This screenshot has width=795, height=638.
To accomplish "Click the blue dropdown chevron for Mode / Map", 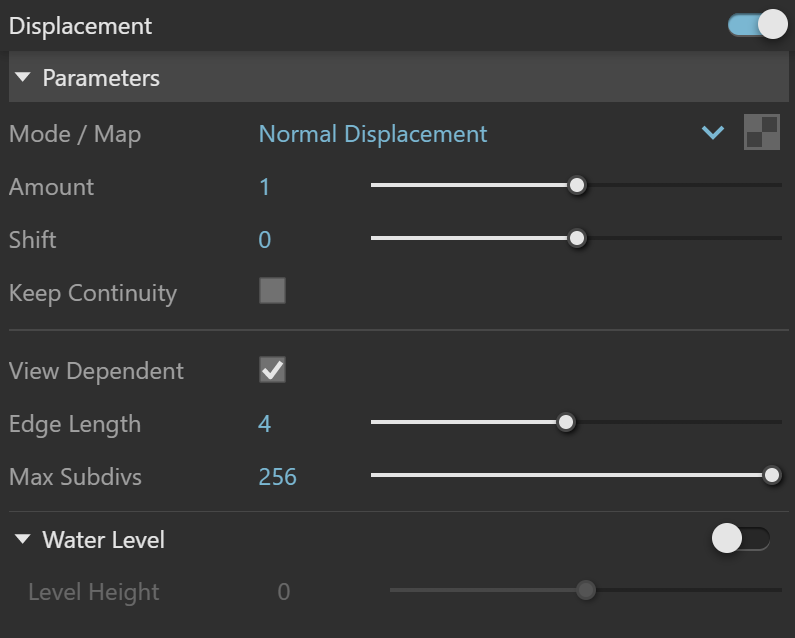I will (x=713, y=133).
